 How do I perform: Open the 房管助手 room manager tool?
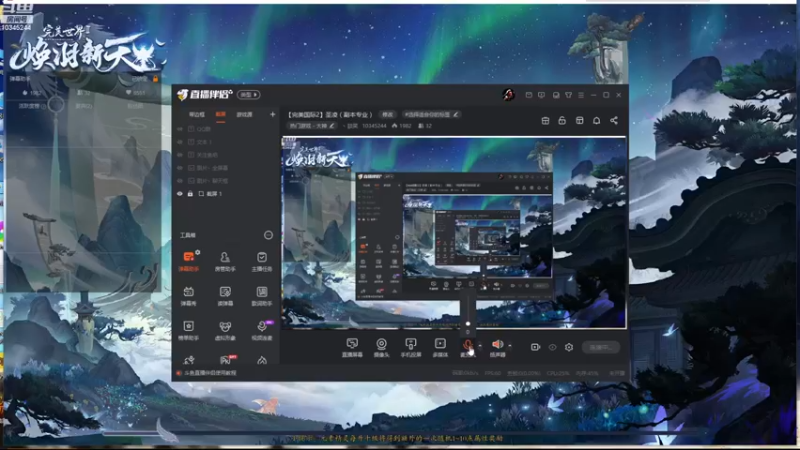[225, 260]
